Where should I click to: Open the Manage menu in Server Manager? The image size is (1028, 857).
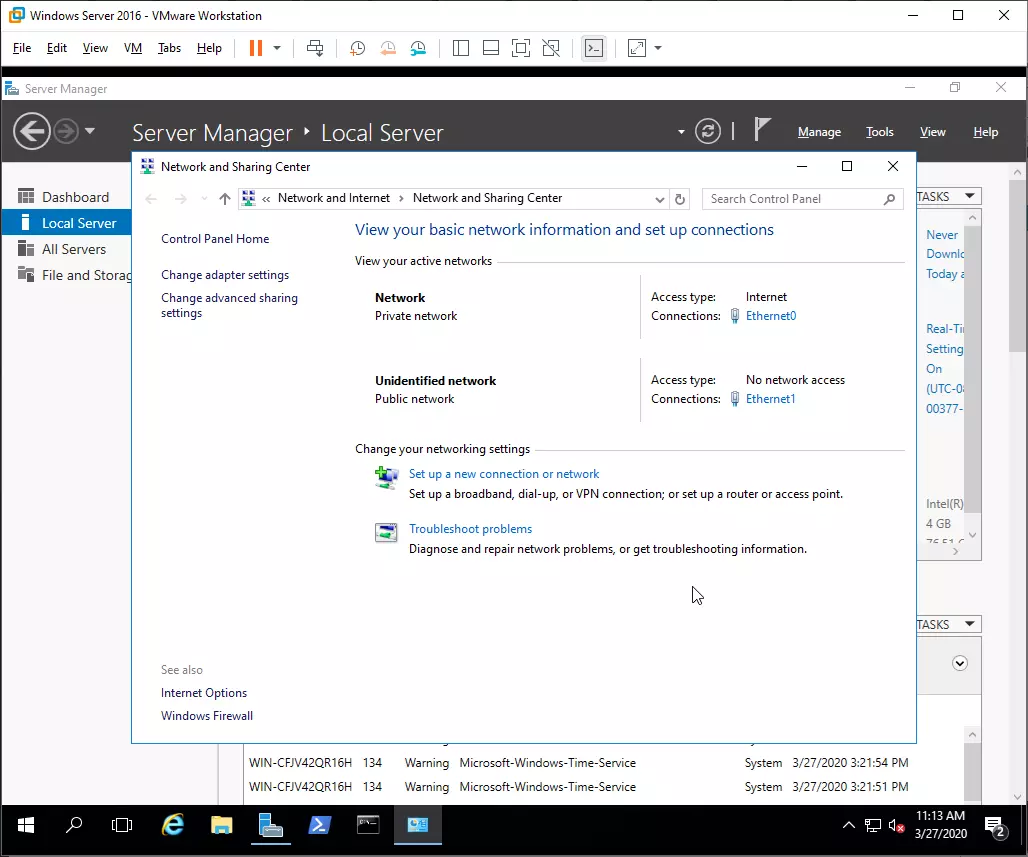(x=819, y=132)
